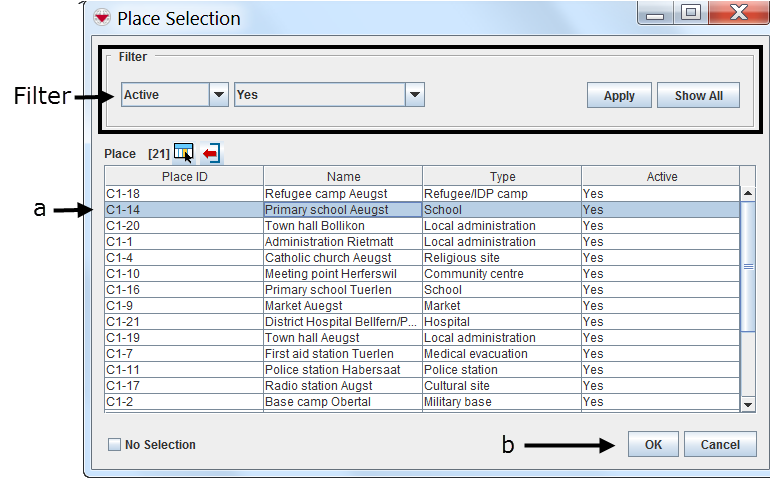Image resolution: width=770 pixels, height=480 pixels.
Task: Open the Active filter field dropdown
Action: [219, 94]
